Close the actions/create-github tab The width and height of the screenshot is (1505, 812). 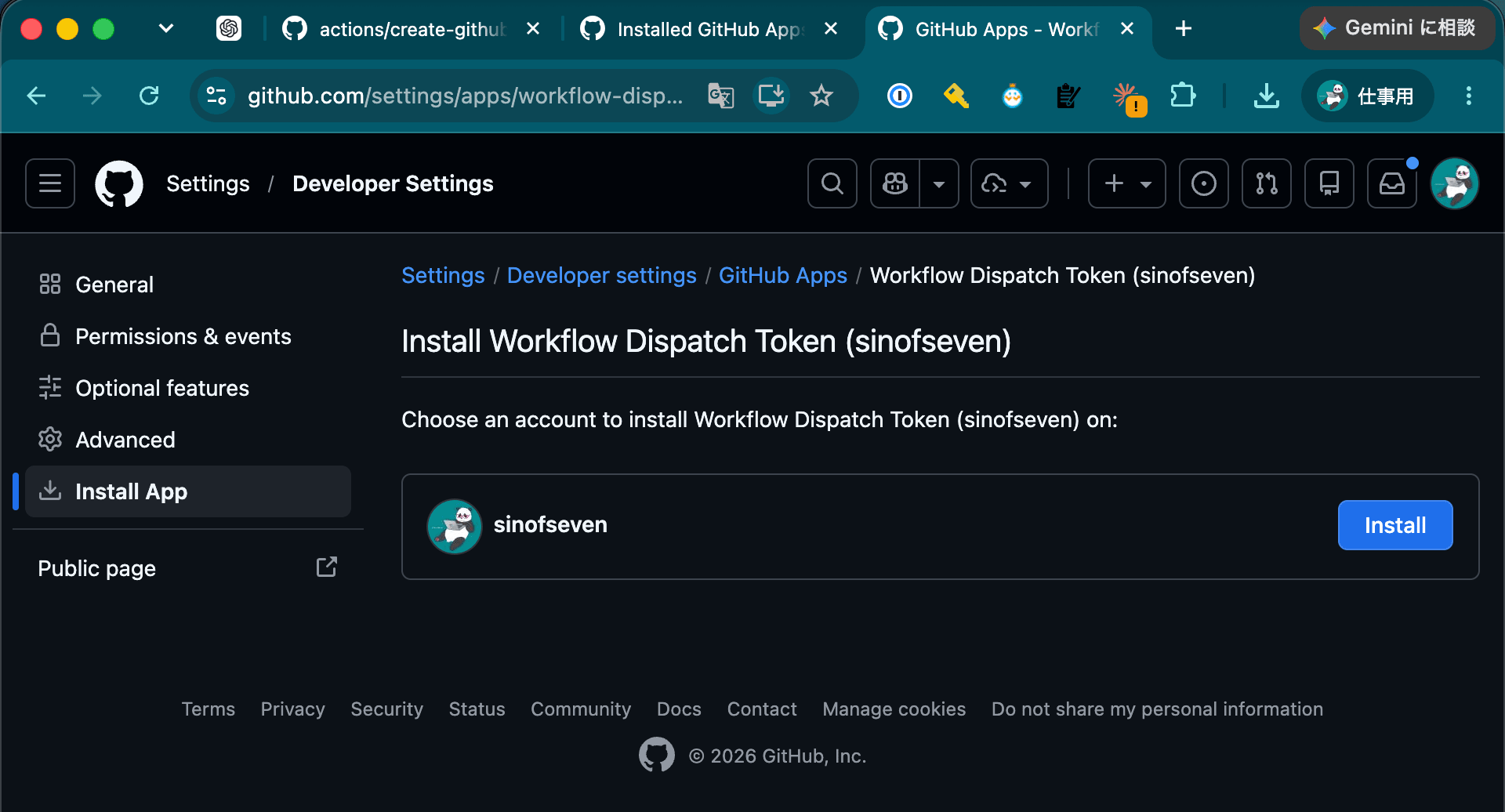pos(533,29)
